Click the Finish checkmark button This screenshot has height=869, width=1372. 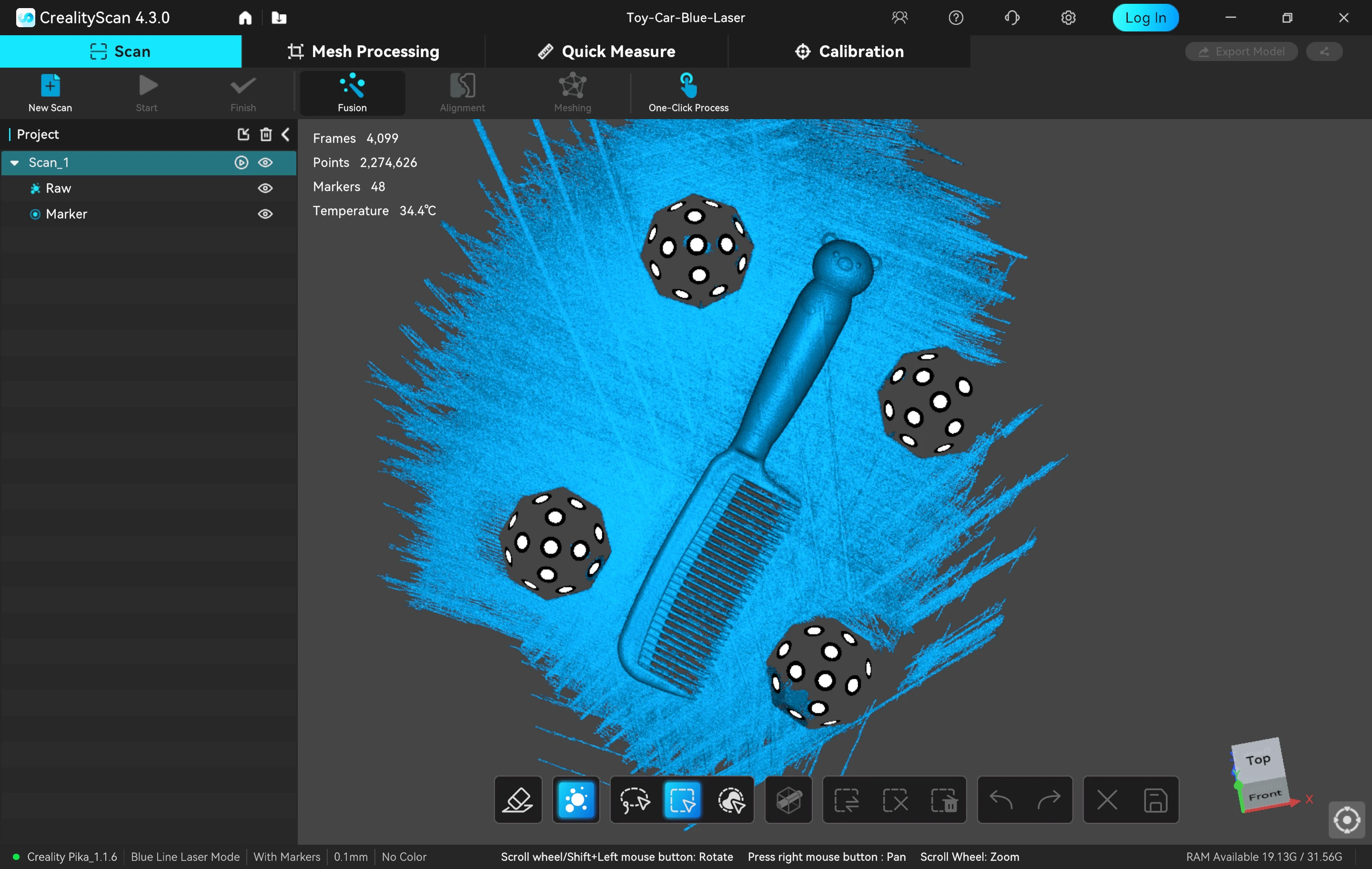(243, 93)
